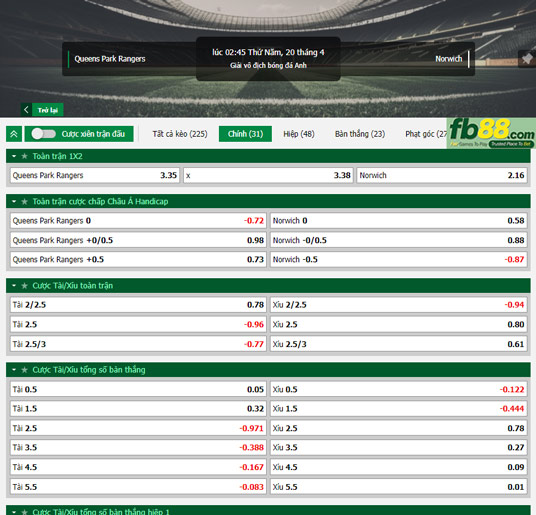Click the Norwich team name in header
Screen dimensions: 536x515
tap(448, 59)
